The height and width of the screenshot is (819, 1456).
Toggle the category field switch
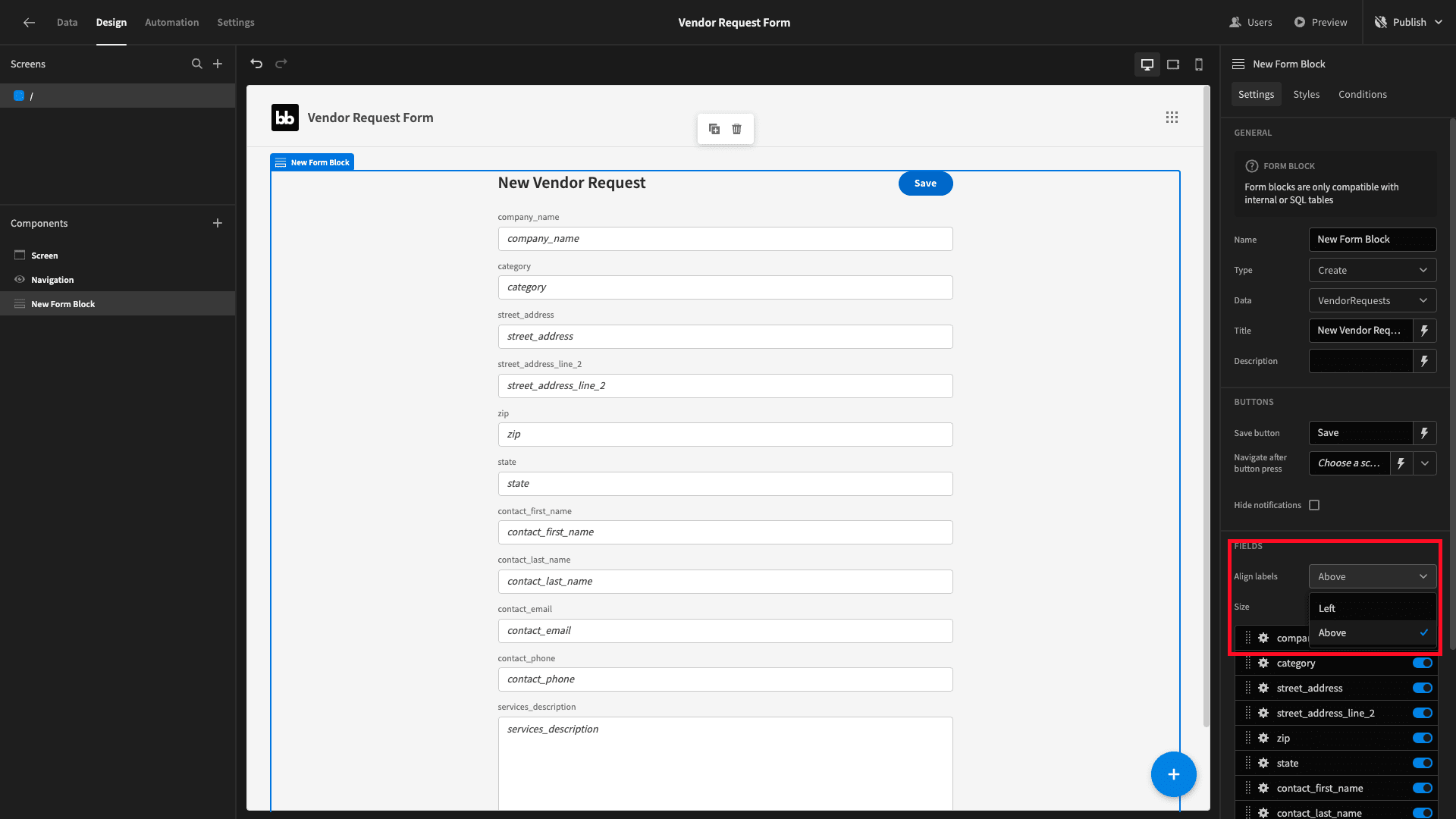(1424, 663)
